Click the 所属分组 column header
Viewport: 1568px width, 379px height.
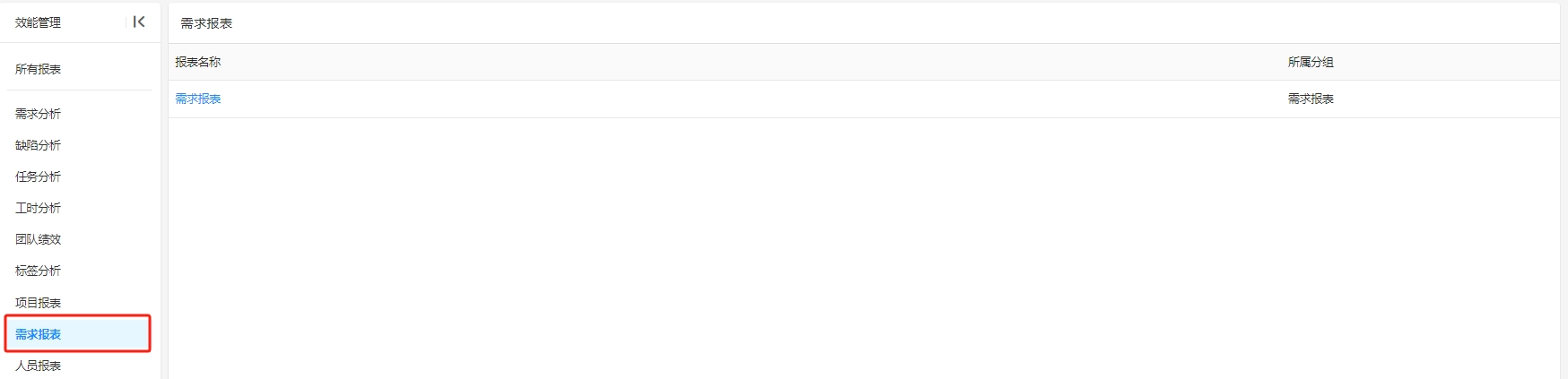(x=1311, y=62)
